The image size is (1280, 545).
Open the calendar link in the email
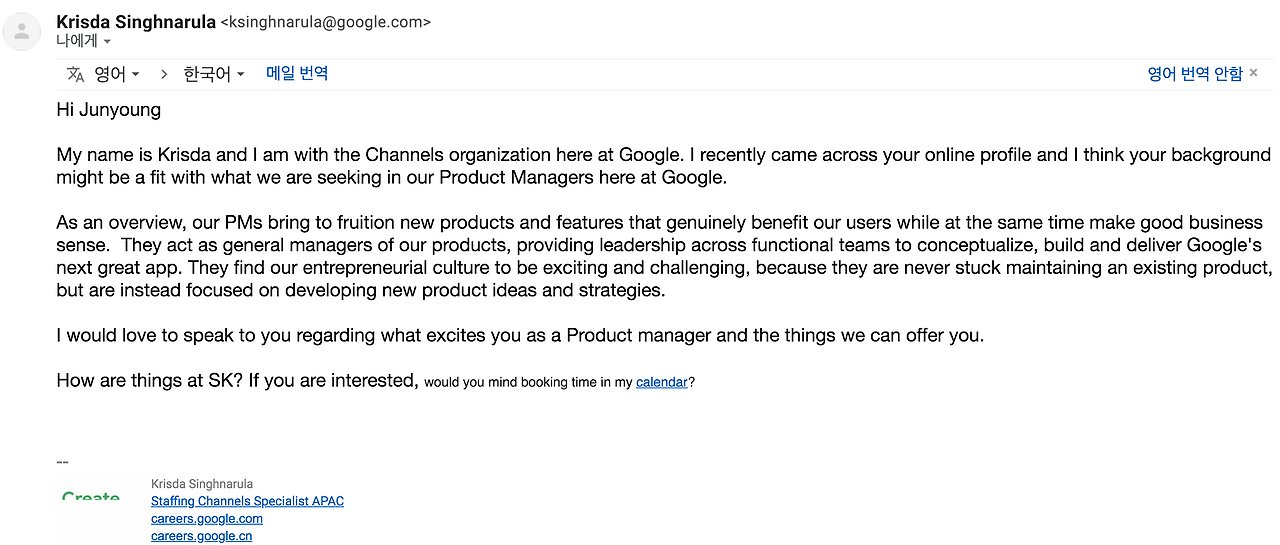pos(662,382)
